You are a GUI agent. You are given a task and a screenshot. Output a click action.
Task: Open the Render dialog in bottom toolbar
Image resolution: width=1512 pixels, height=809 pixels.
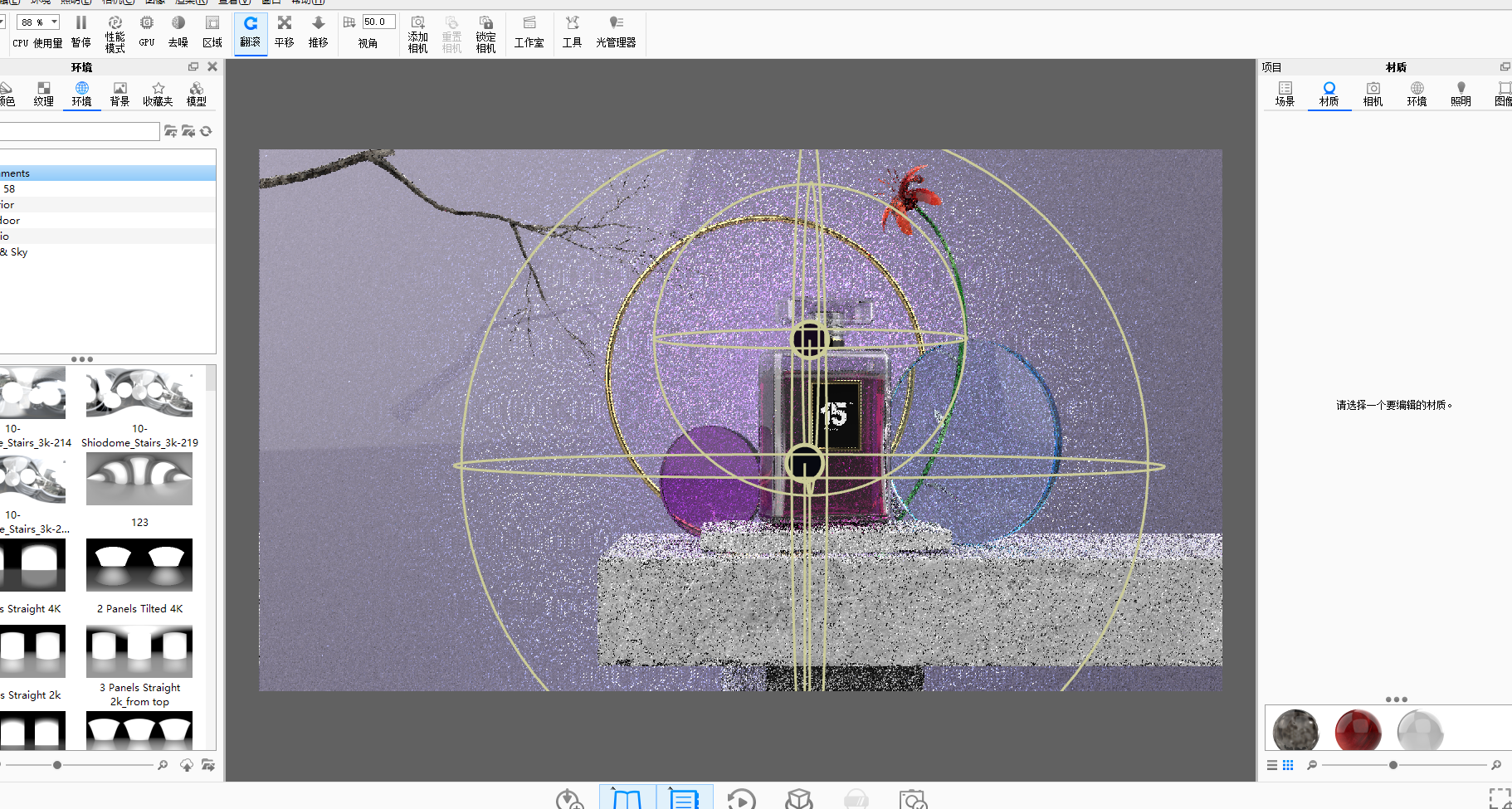tap(913, 799)
